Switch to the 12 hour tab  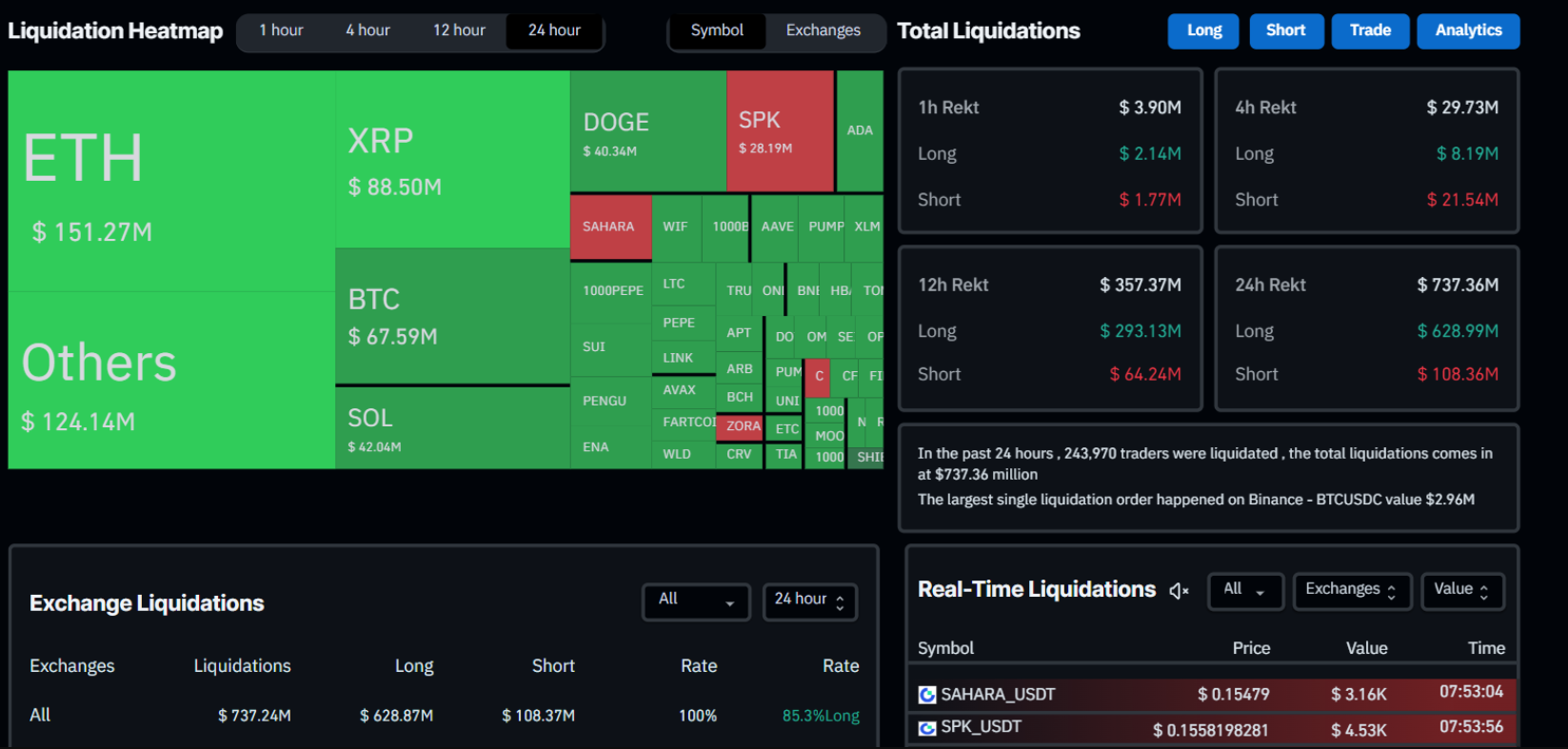(459, 30)
